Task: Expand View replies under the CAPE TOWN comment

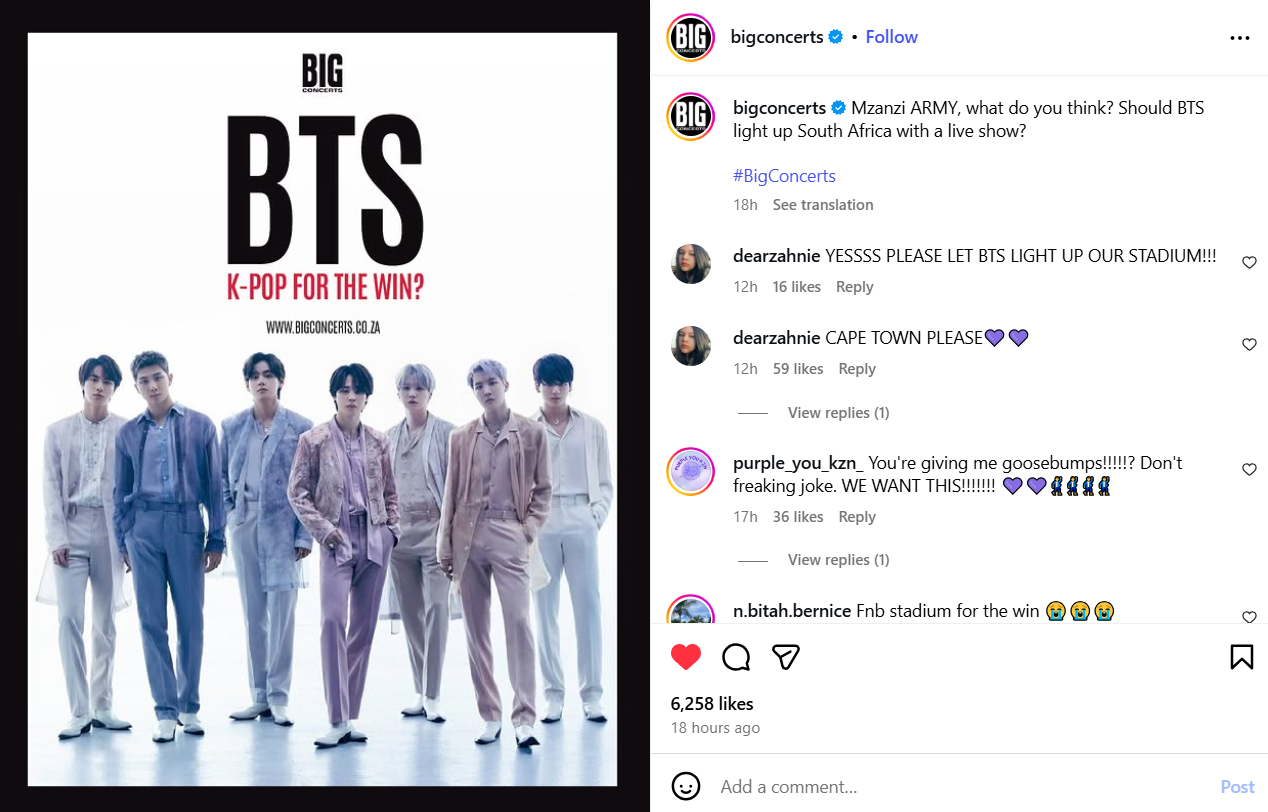Action: coord(838,412)
